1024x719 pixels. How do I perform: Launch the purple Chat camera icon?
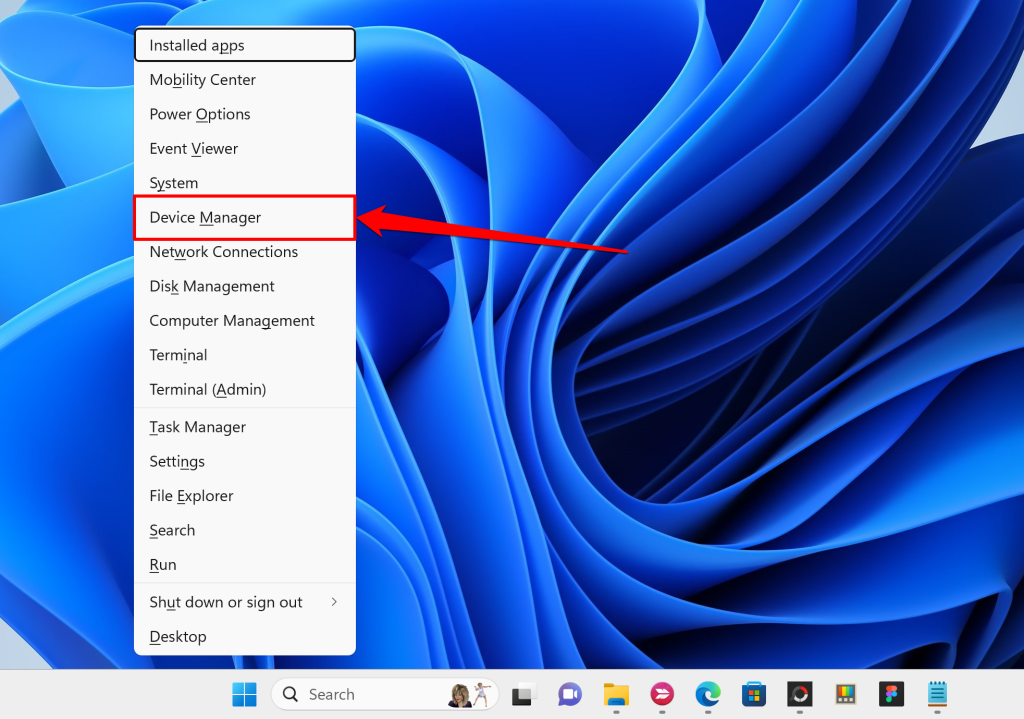[569, 694]
